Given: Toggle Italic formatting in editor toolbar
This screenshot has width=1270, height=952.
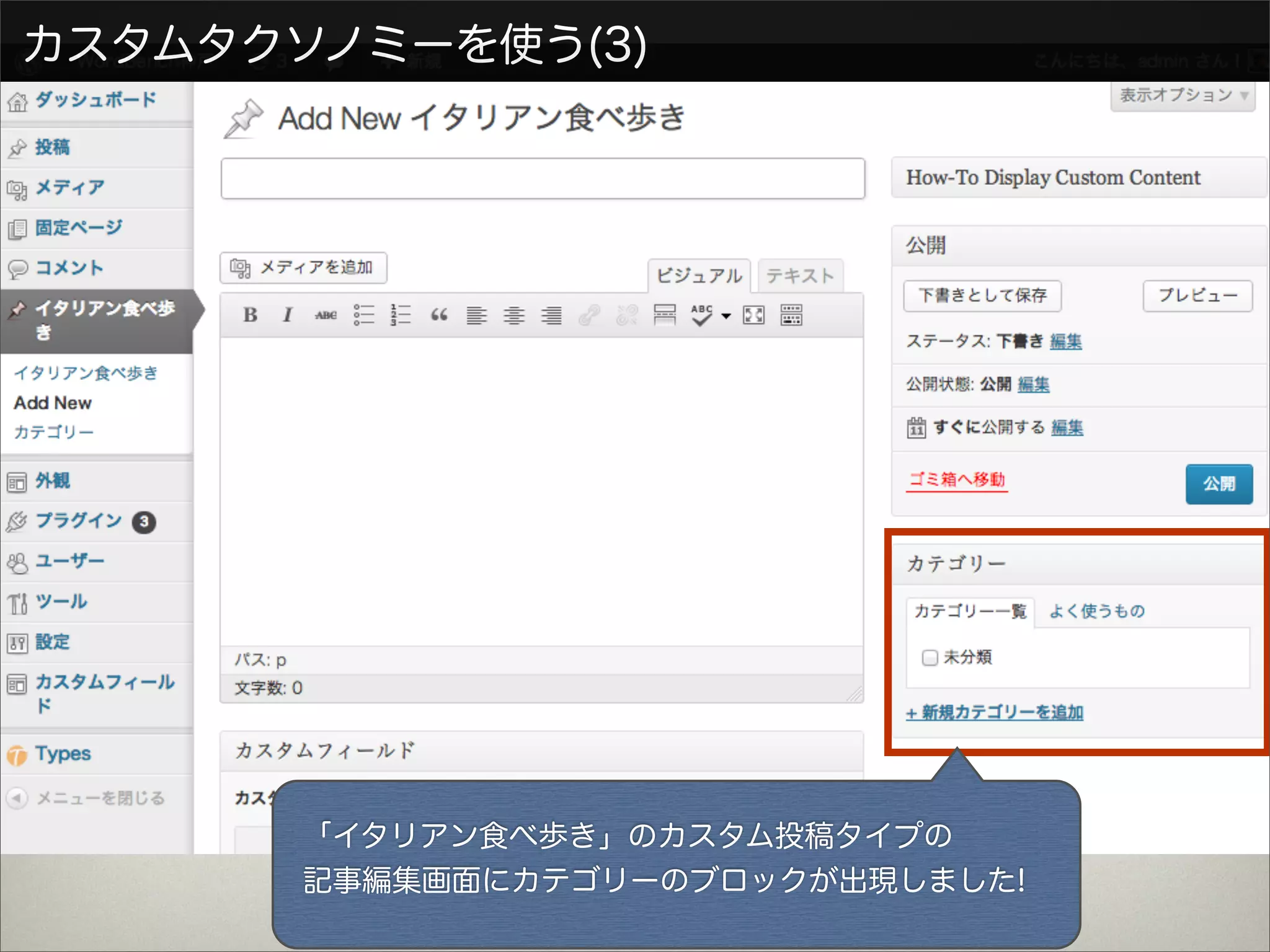Looking at the screenshot, I should coord(287,315).
